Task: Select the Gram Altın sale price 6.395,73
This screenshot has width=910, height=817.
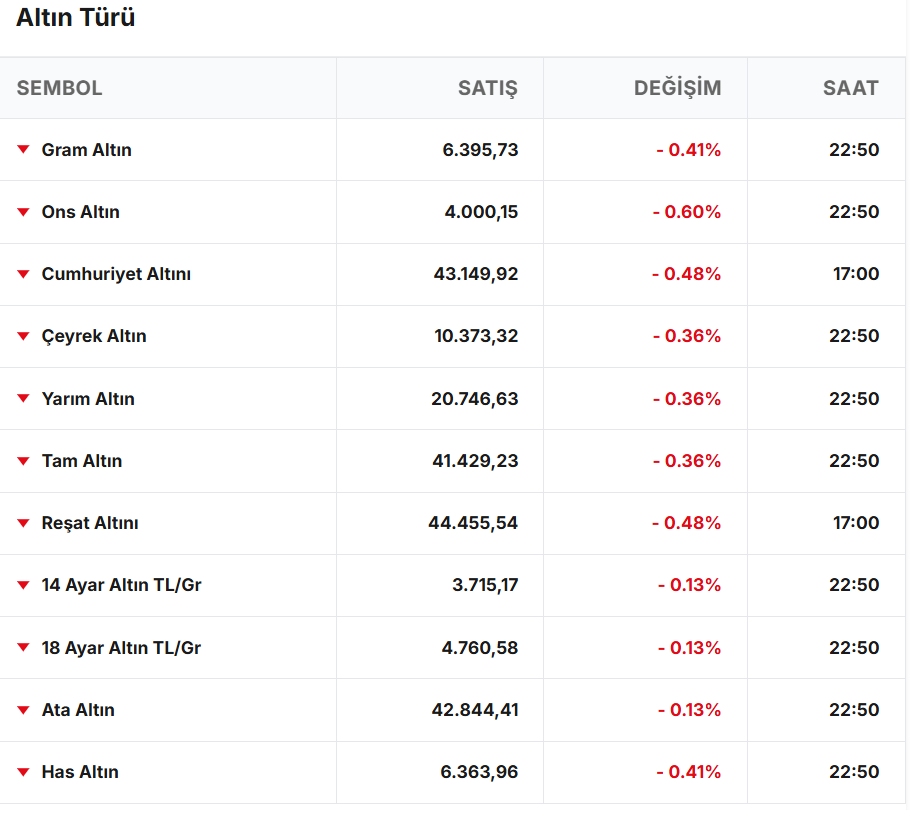Action: [481, 150]
